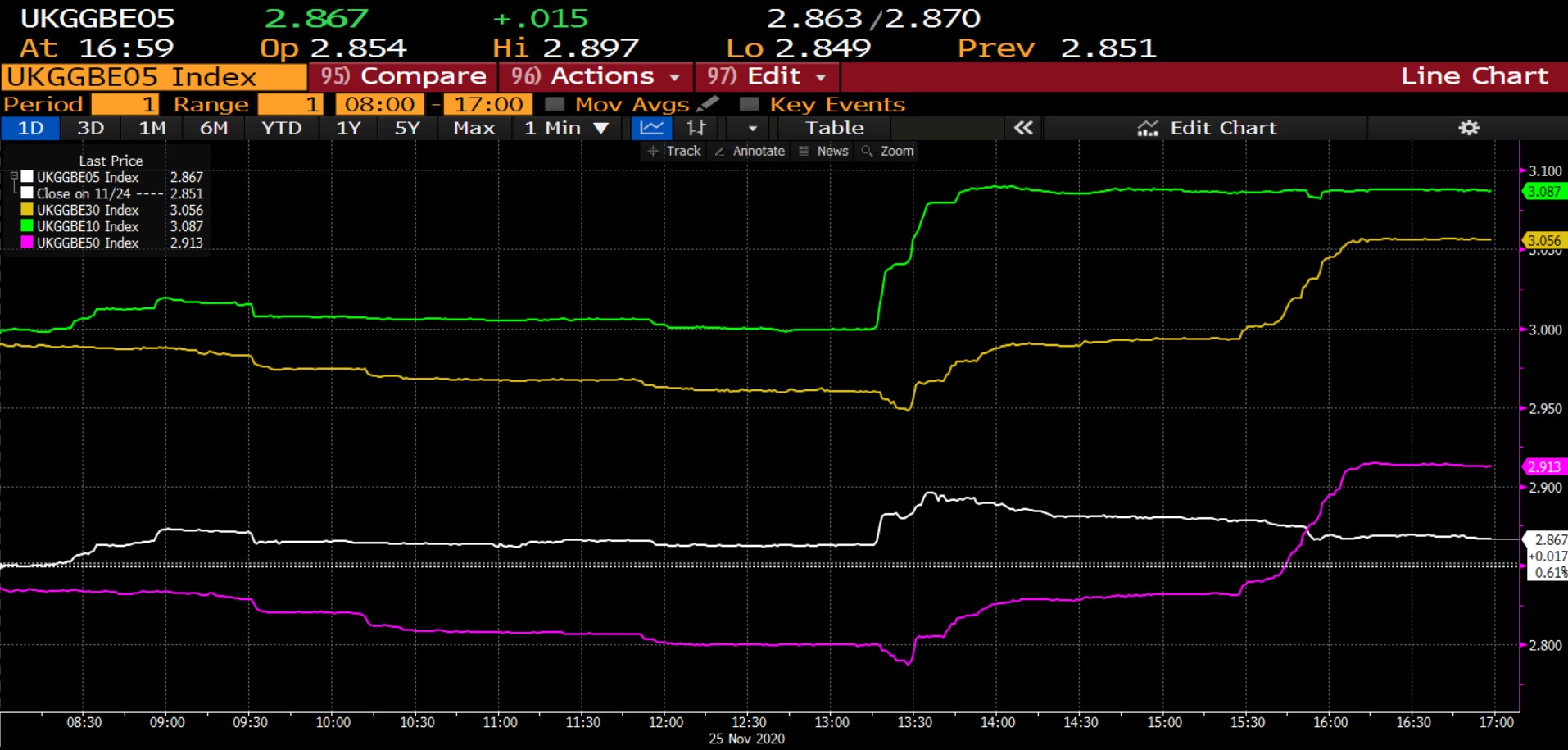Click the Mov Avgs pencil edit icon
The width and height of the screenshot is (1568, 750).
tap(708, 104)
